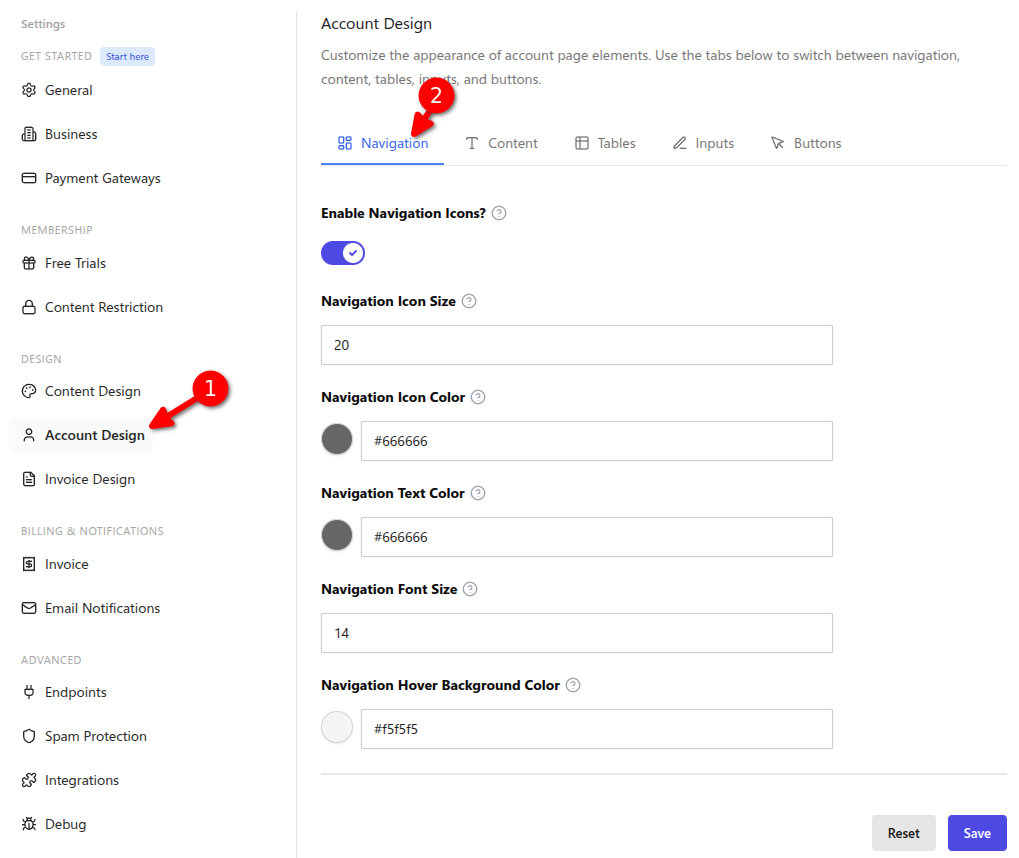
Task: Open Navigation Text Color swatch picker
Action: 337,536
